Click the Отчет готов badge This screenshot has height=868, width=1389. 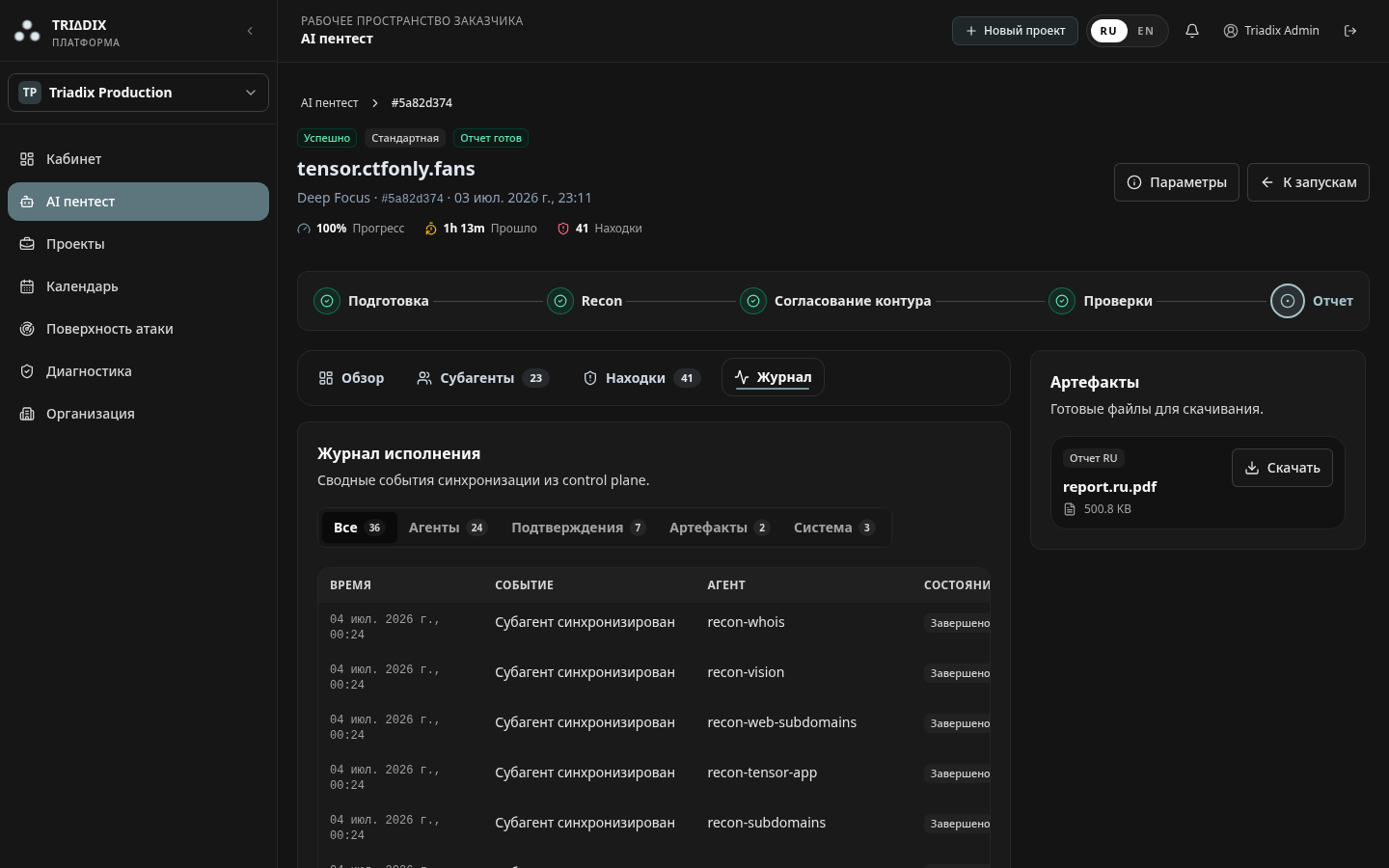pyautogui.click(x=491, y=138)
